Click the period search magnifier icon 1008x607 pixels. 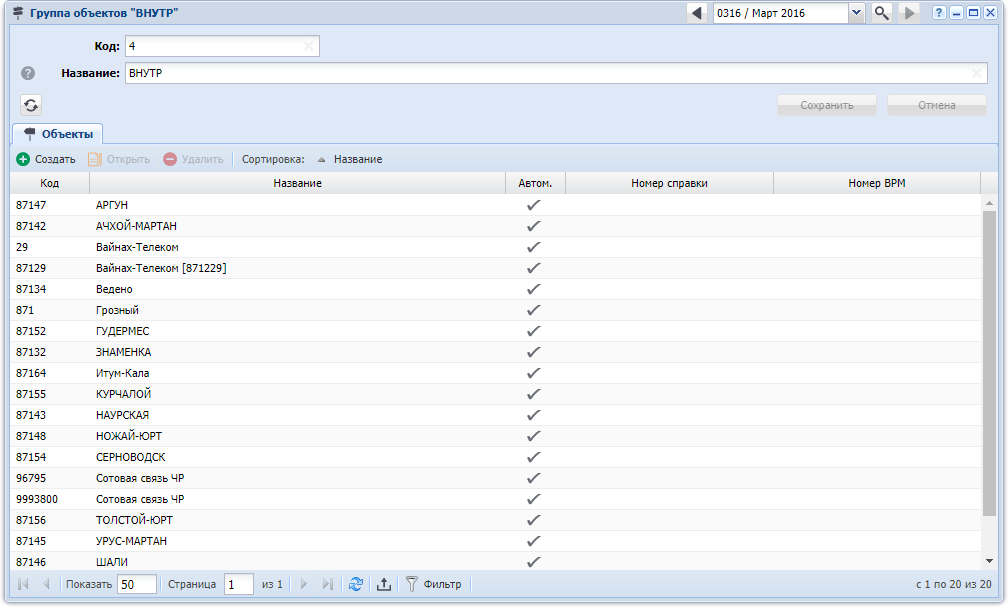point(881,13)
